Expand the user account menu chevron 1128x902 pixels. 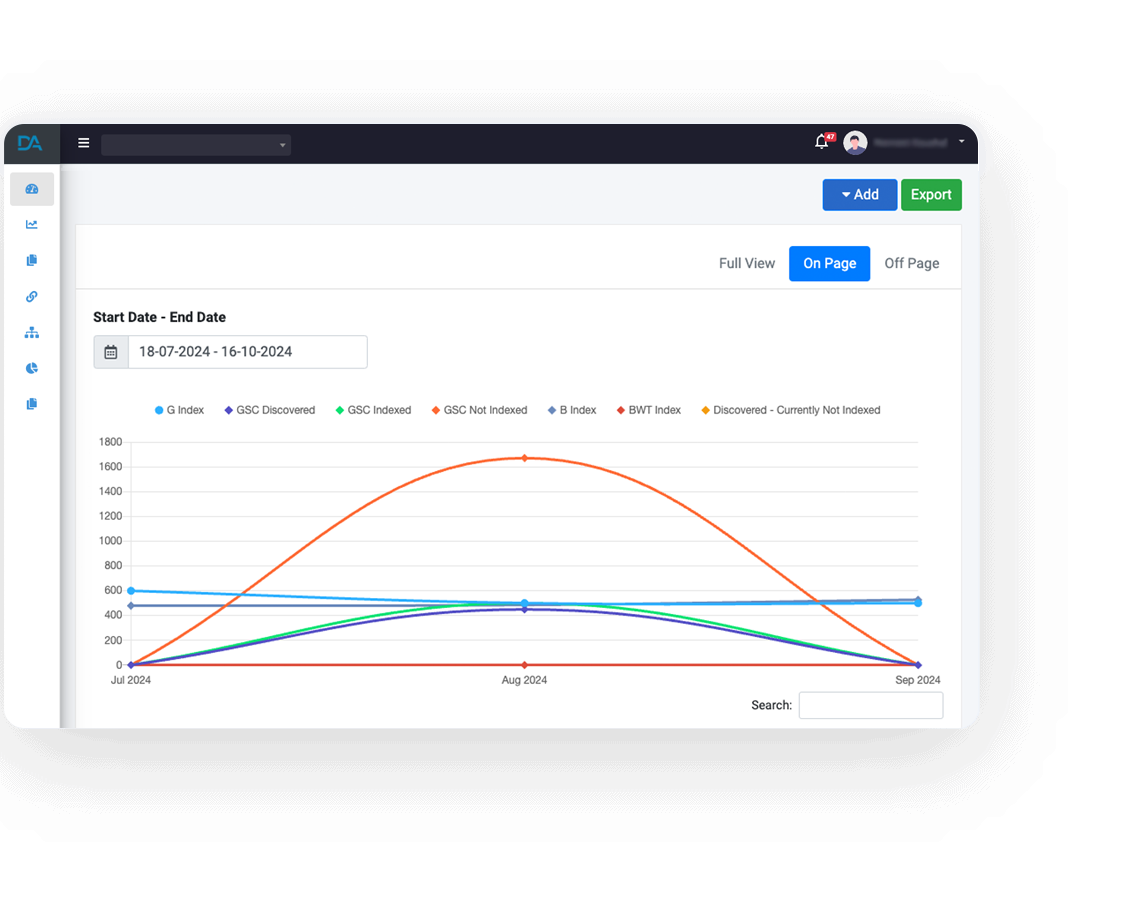point(961,143)
